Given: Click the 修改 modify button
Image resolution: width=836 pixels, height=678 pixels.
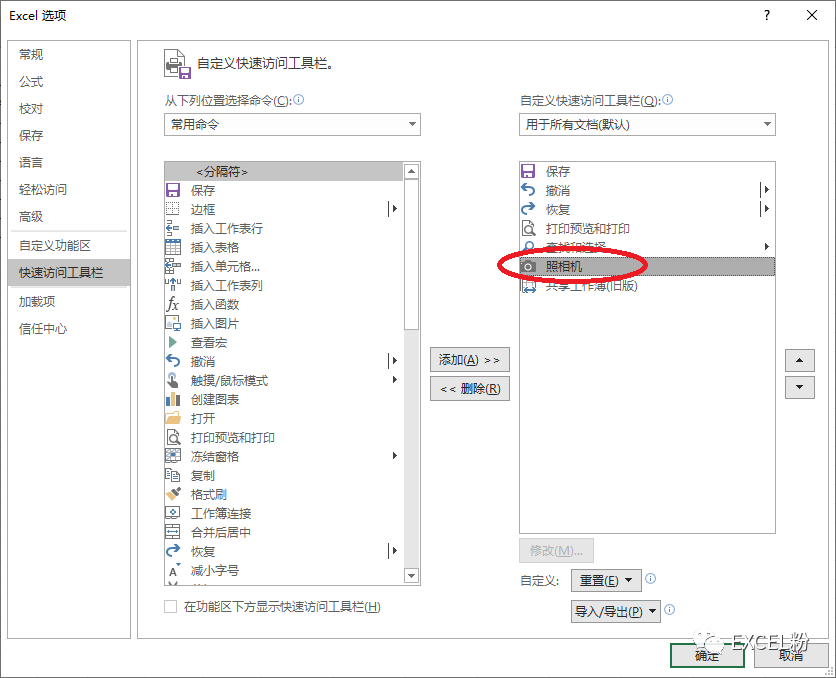Looking at the screenshot, I should point(556,551).
